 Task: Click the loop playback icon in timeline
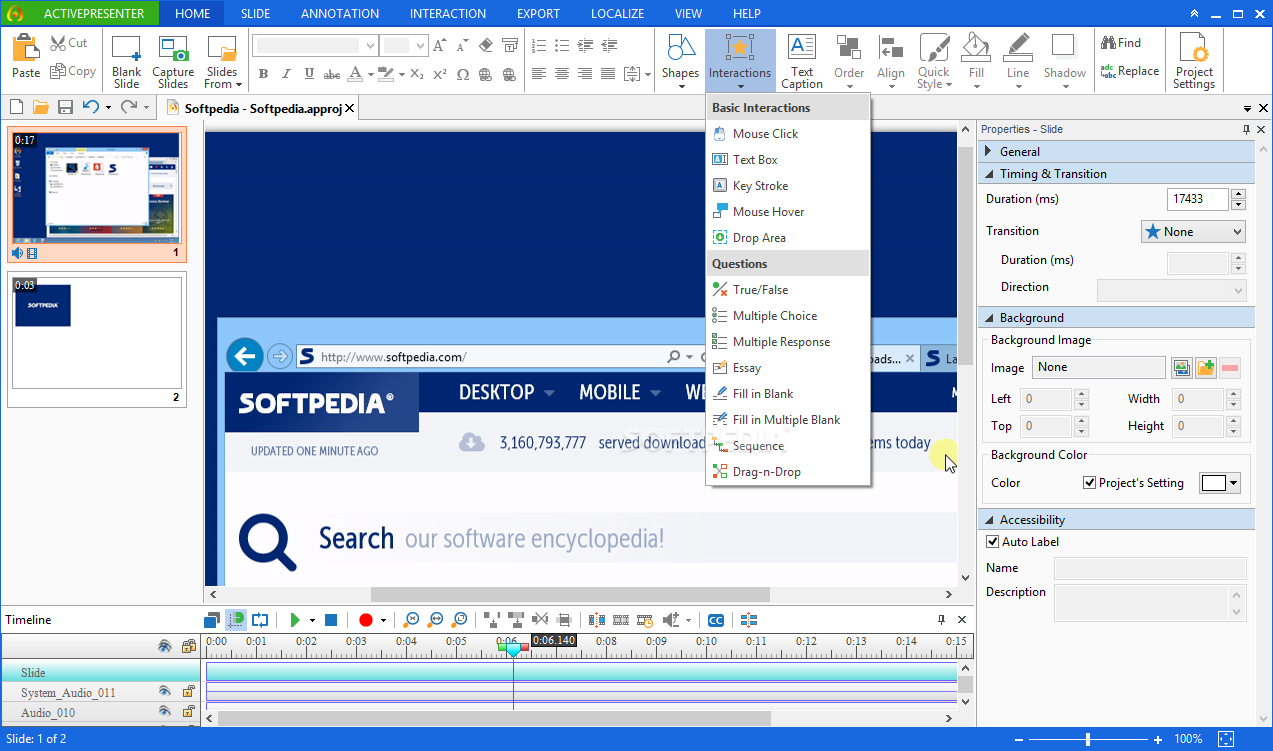[260, 620]
